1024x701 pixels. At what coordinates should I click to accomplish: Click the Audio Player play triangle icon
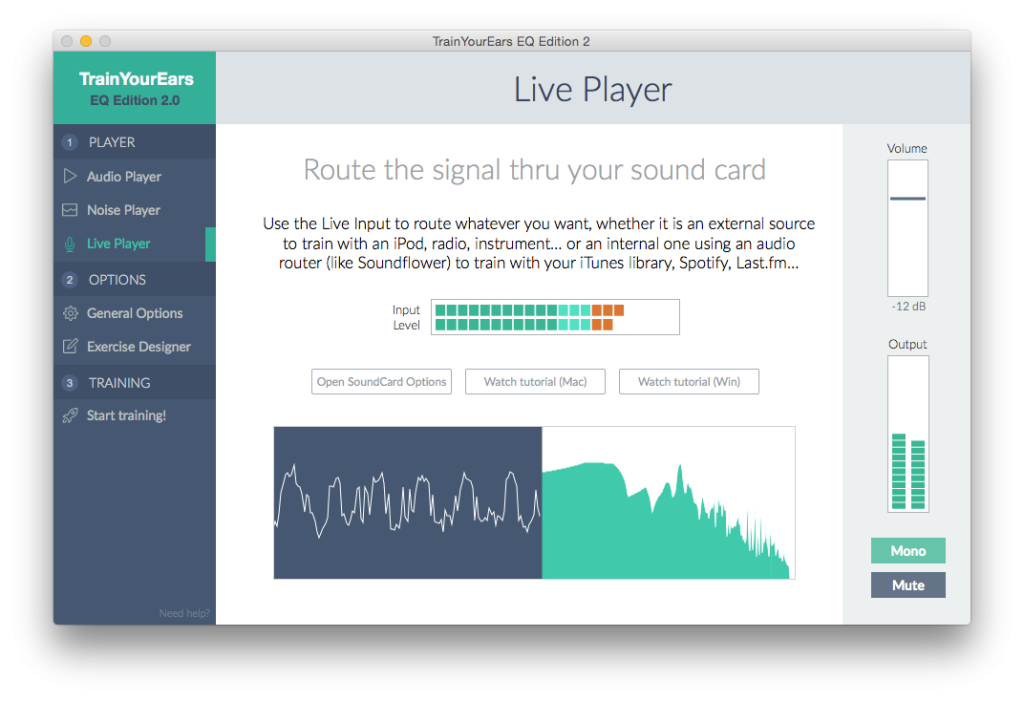click(x=69, y=176)
